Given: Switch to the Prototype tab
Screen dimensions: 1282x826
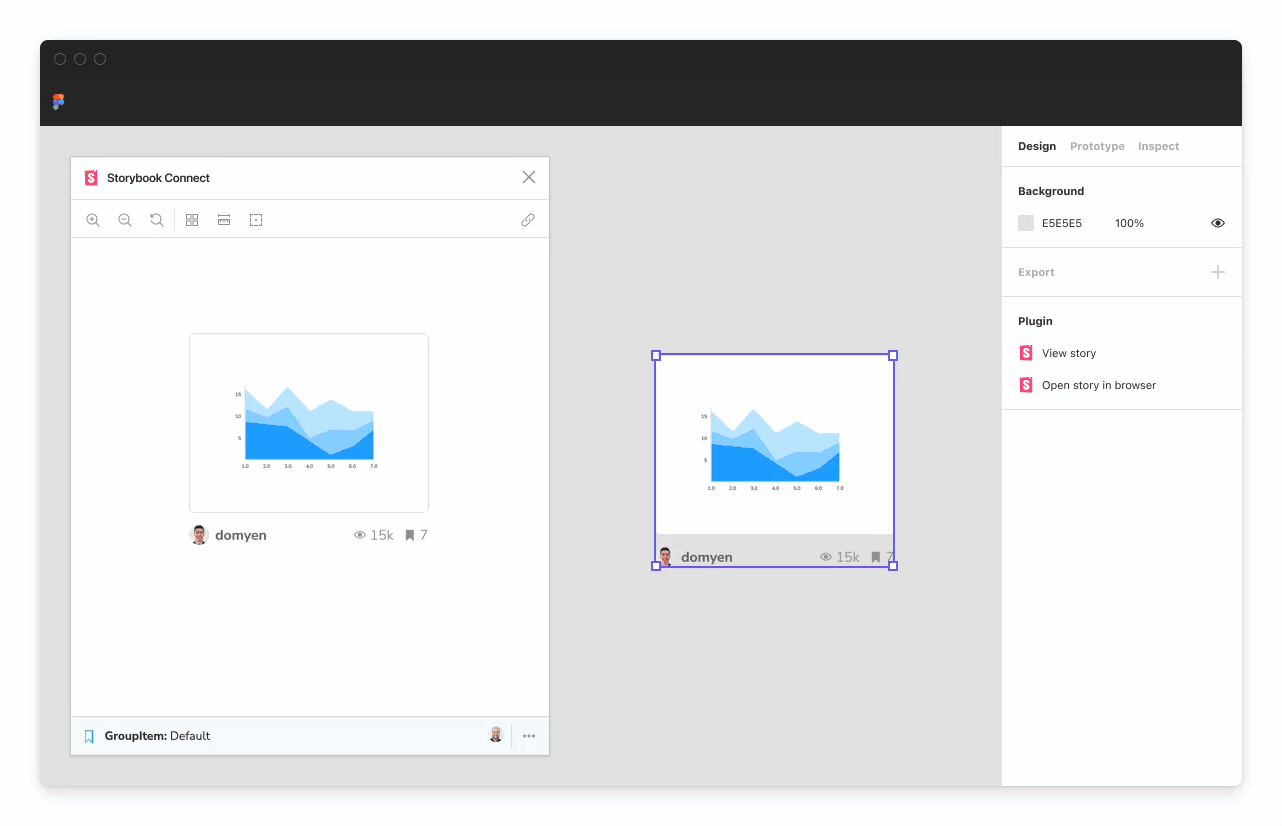Looking at the screenshot, I should tap(1096, 146).
